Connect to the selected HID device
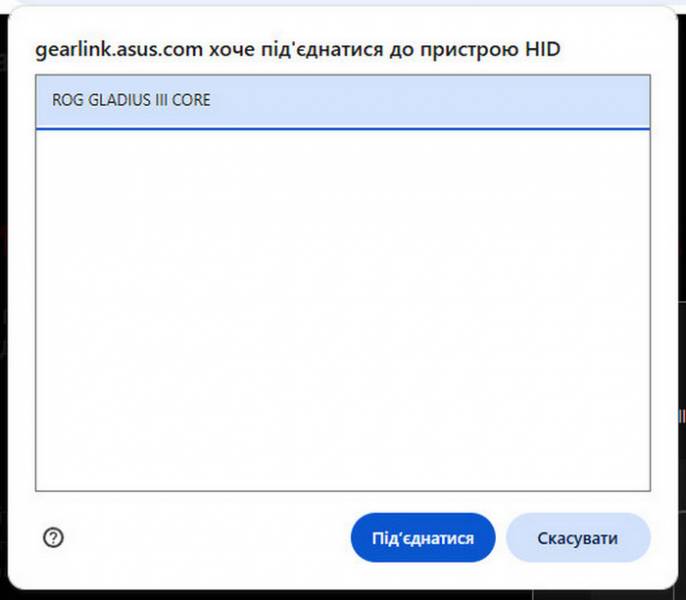The image size is (686, 600). [x=422, y=538]
